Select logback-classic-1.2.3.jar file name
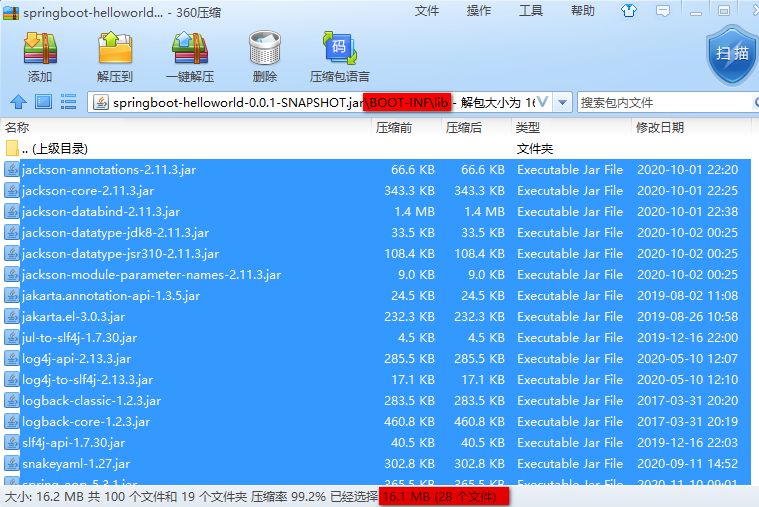The height and width of the screenshot is (507, 759). (x=91, y=400)
